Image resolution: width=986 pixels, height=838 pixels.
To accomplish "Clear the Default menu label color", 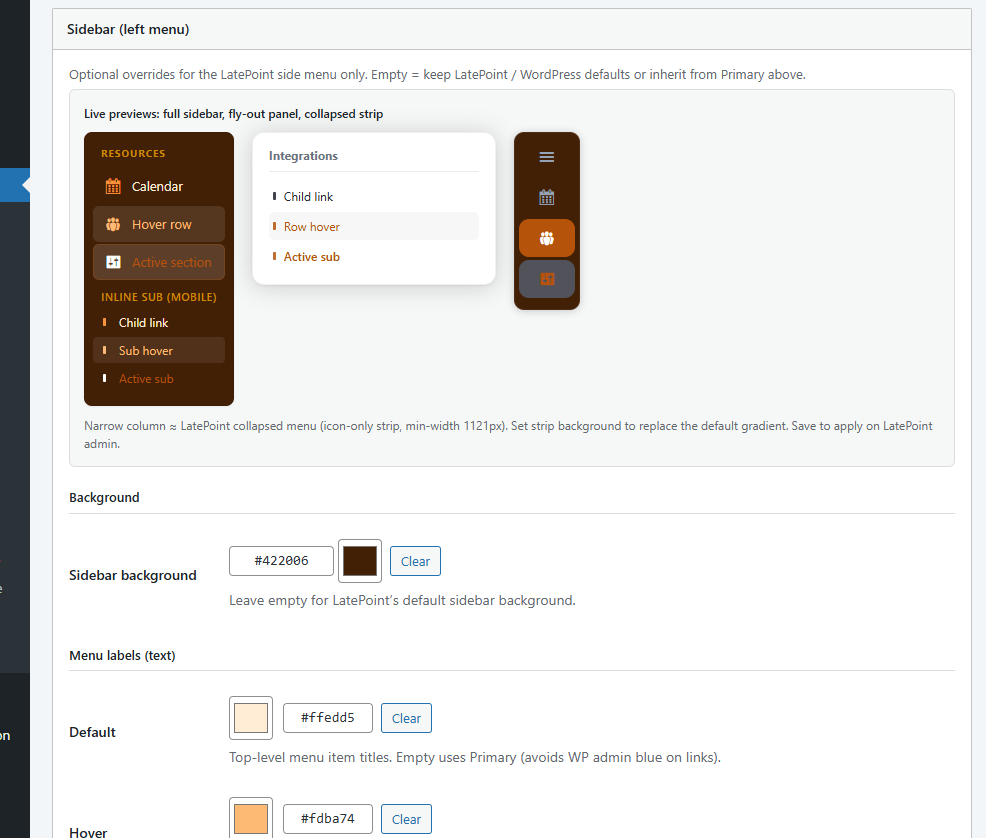I will 406,717.
